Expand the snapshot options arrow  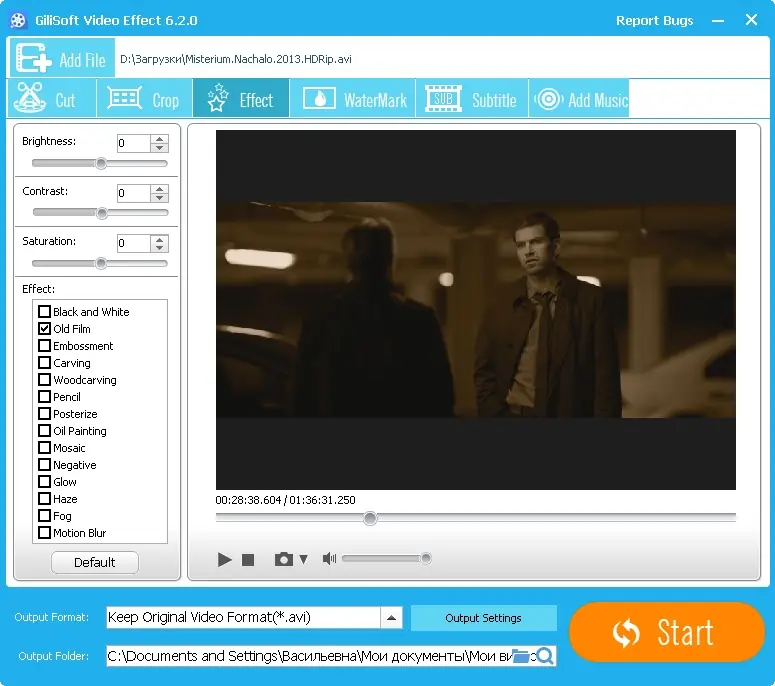coord(303,559)
